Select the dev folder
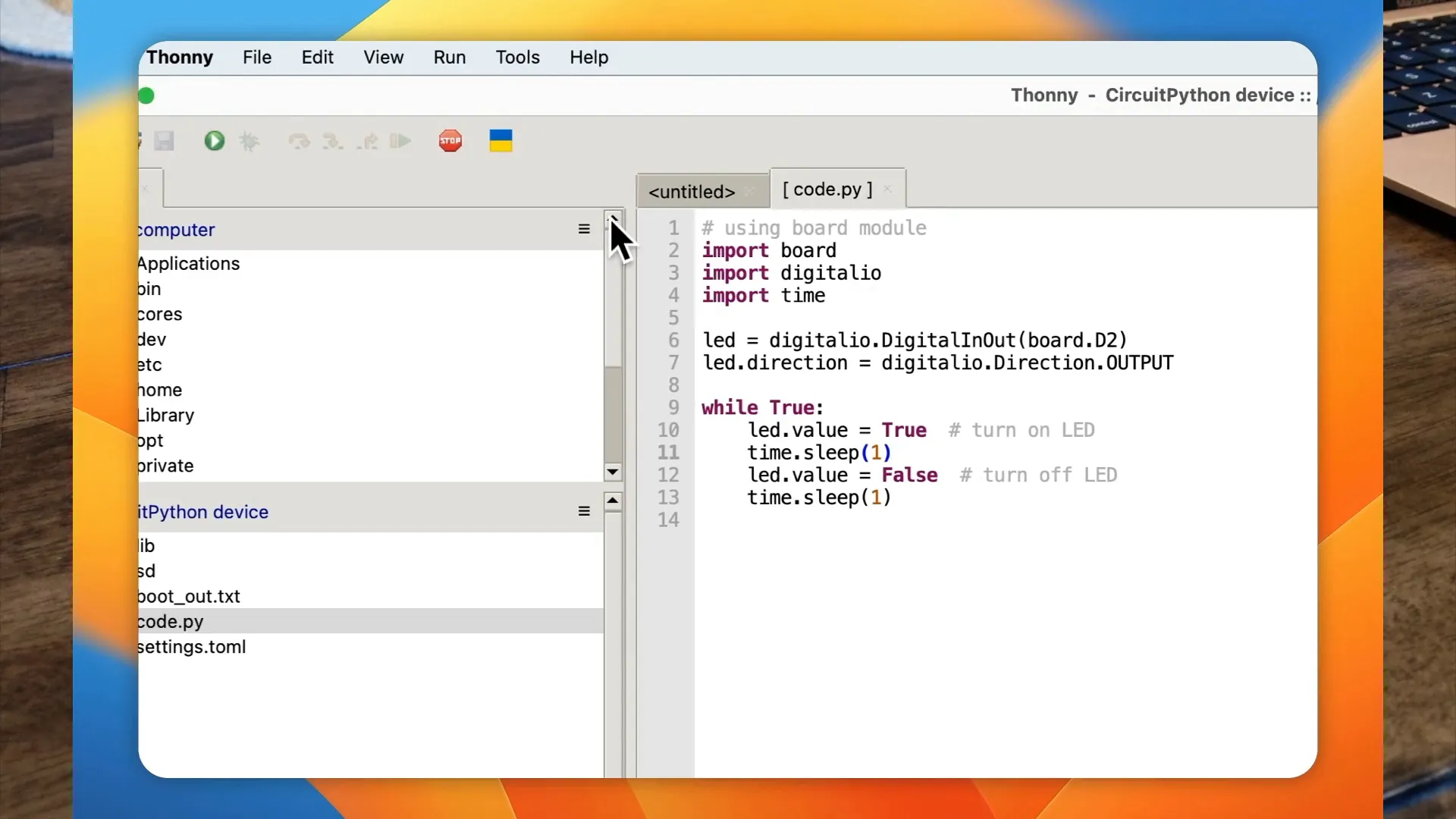 pos(371,339)
